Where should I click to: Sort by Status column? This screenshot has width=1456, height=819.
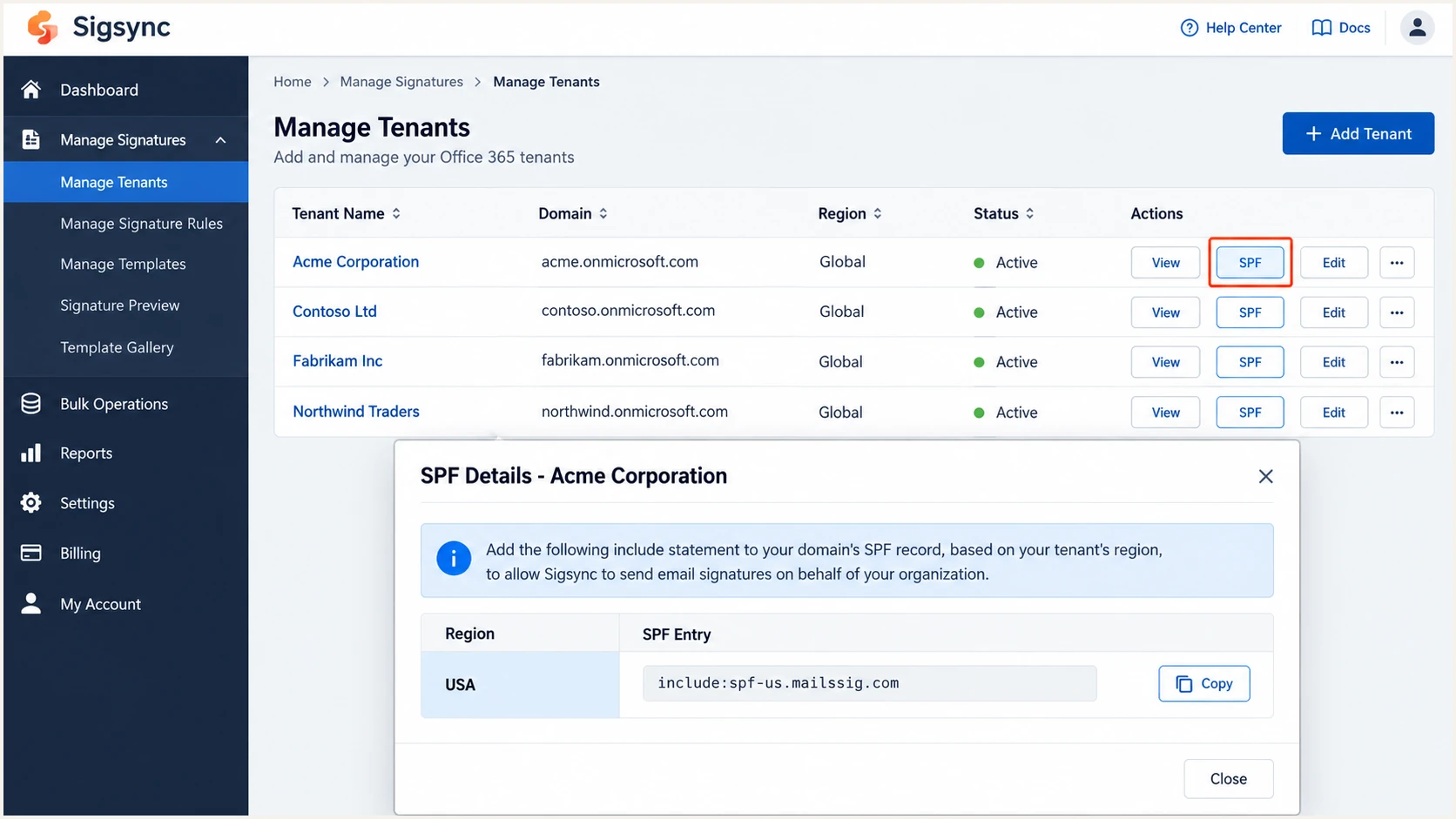point(1030,213)
